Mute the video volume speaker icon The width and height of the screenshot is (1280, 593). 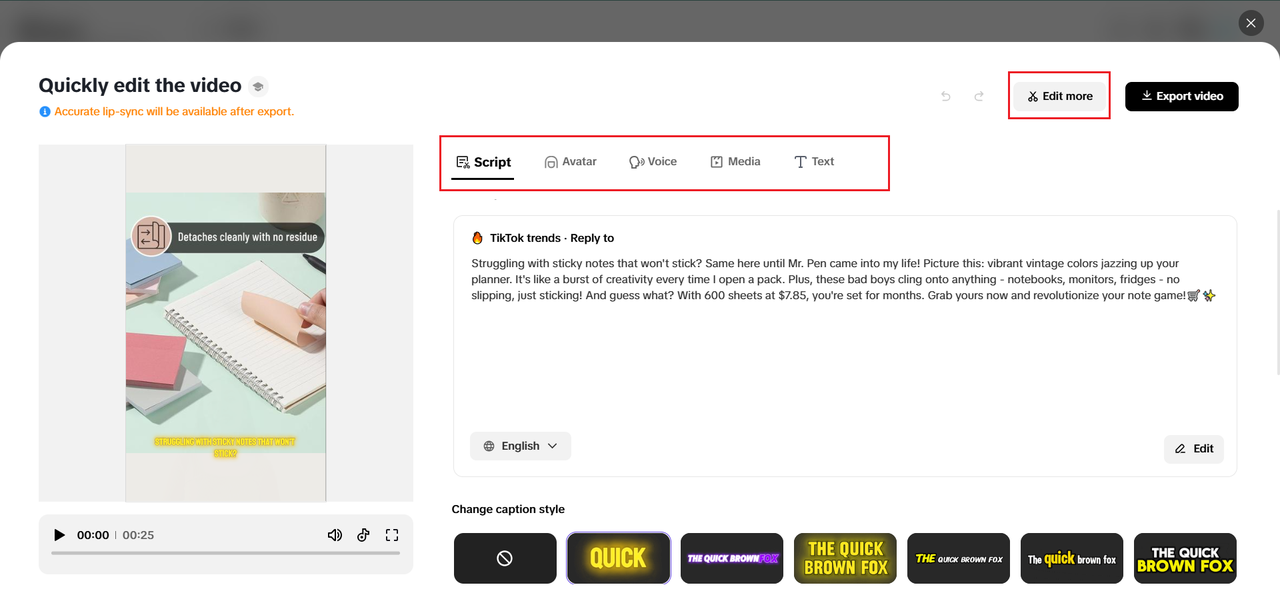[x=335, y=535]
